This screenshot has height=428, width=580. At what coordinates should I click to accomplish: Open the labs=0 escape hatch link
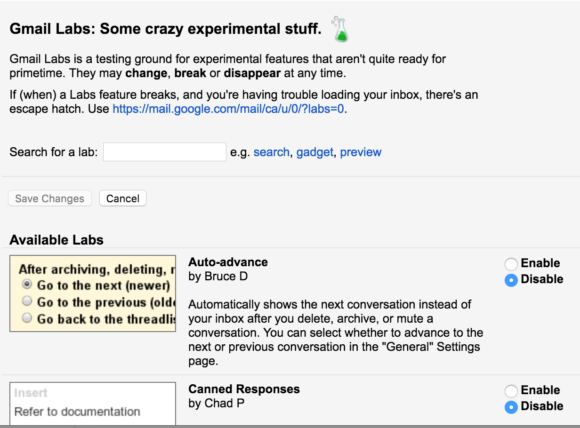[228, 109]
